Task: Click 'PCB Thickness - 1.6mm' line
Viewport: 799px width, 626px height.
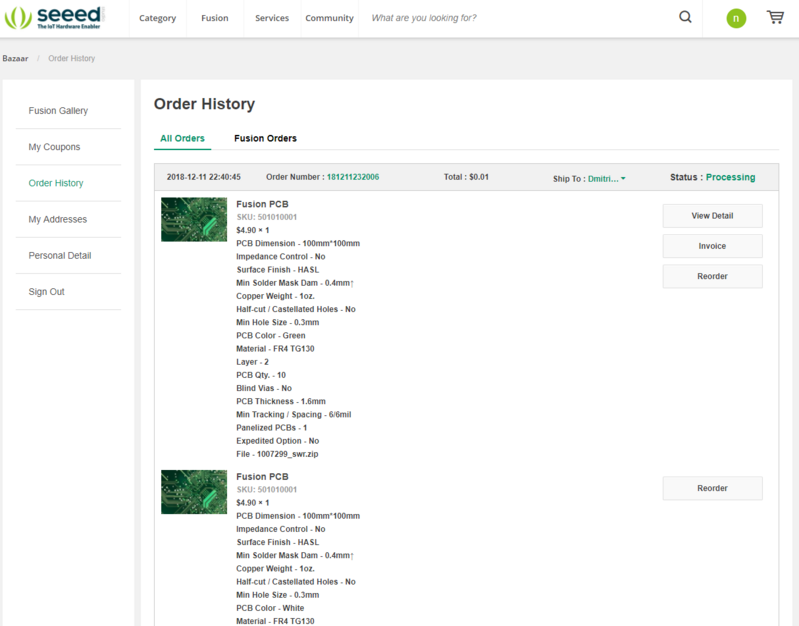Action: click(x=281, y=401)
